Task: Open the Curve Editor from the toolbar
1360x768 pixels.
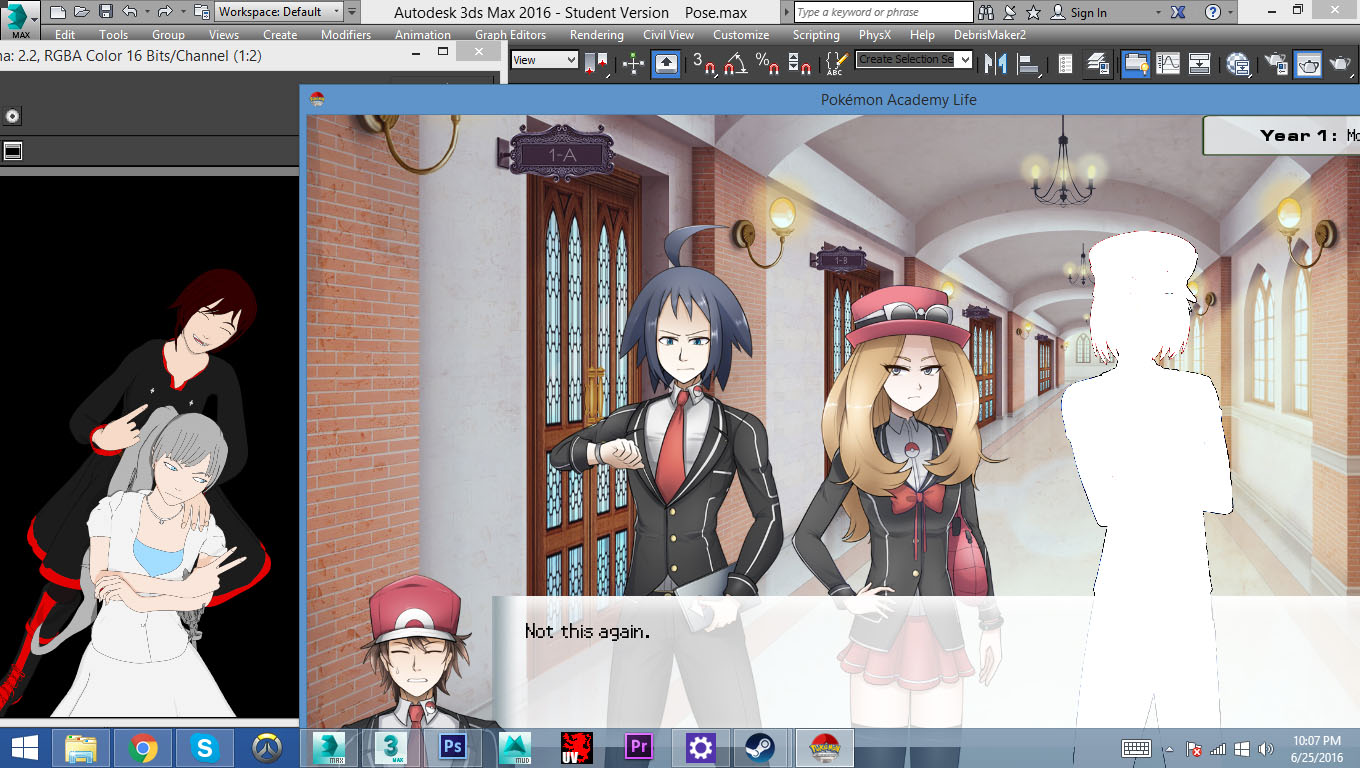Action: coord(1168,64)
